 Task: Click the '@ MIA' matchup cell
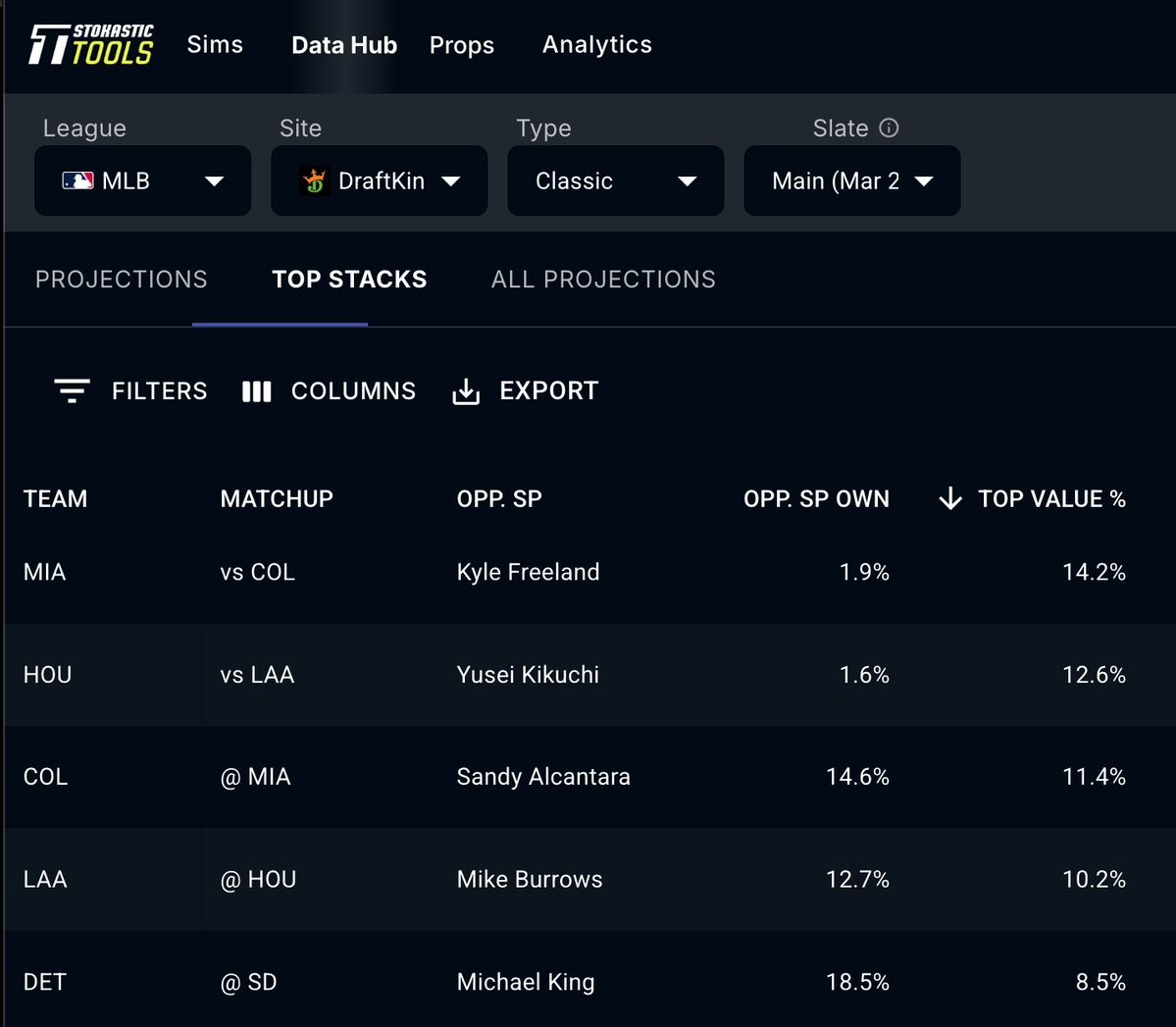tap(256, 777)
